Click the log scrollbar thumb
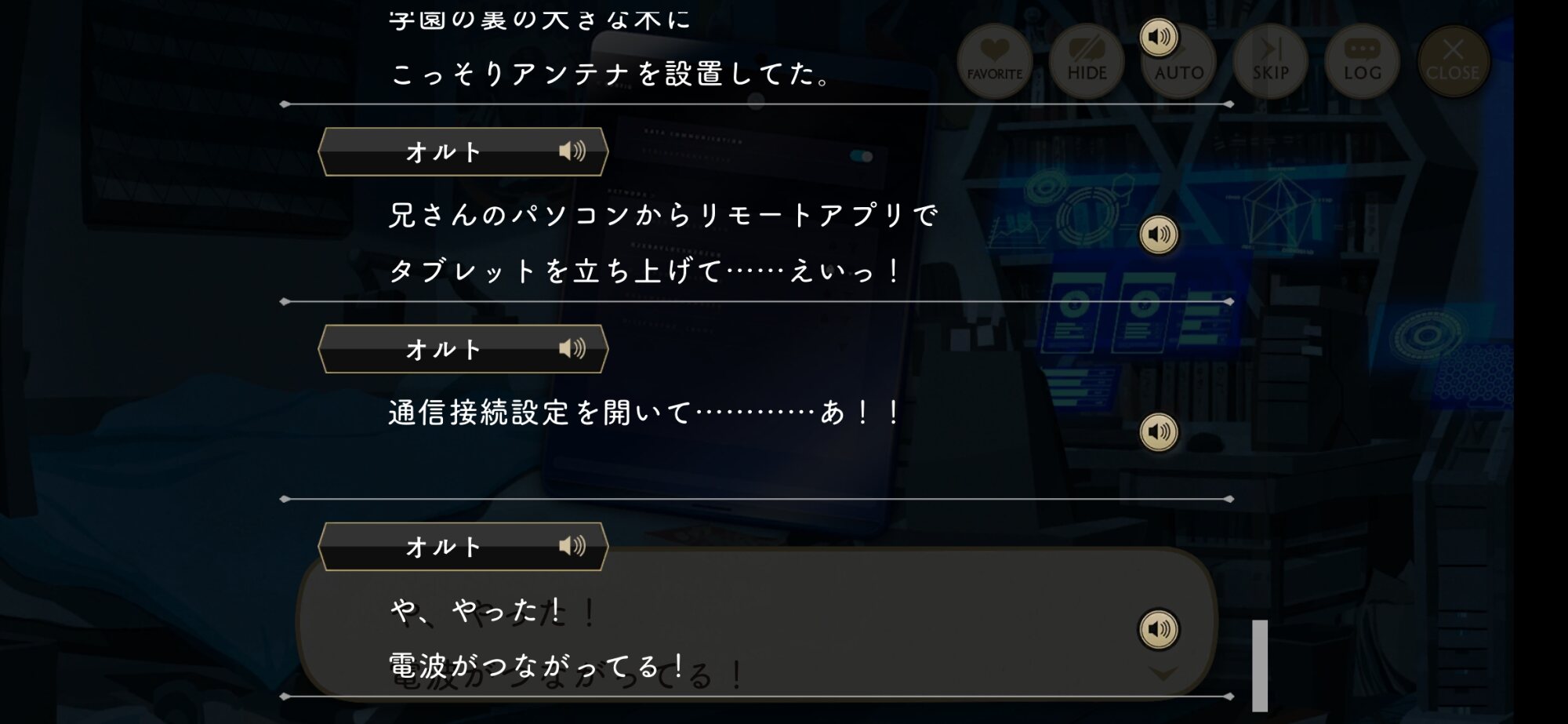1568x724 pixels. pyautogui.click(x=1260, y=666)
